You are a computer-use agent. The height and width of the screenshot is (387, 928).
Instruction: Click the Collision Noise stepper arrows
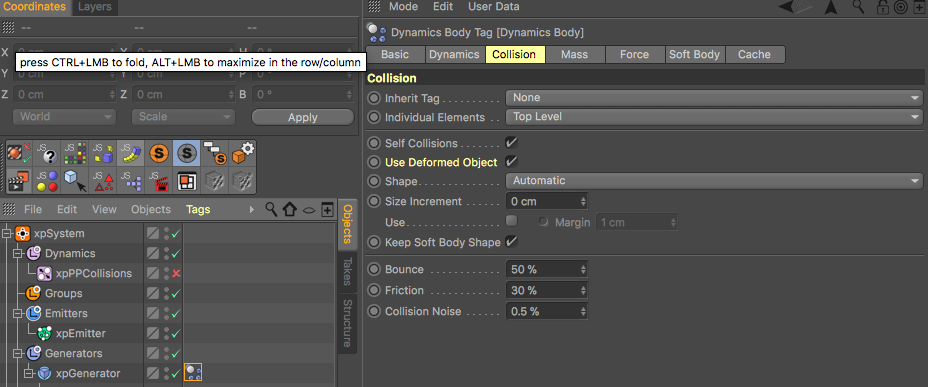tap(583, 312)
